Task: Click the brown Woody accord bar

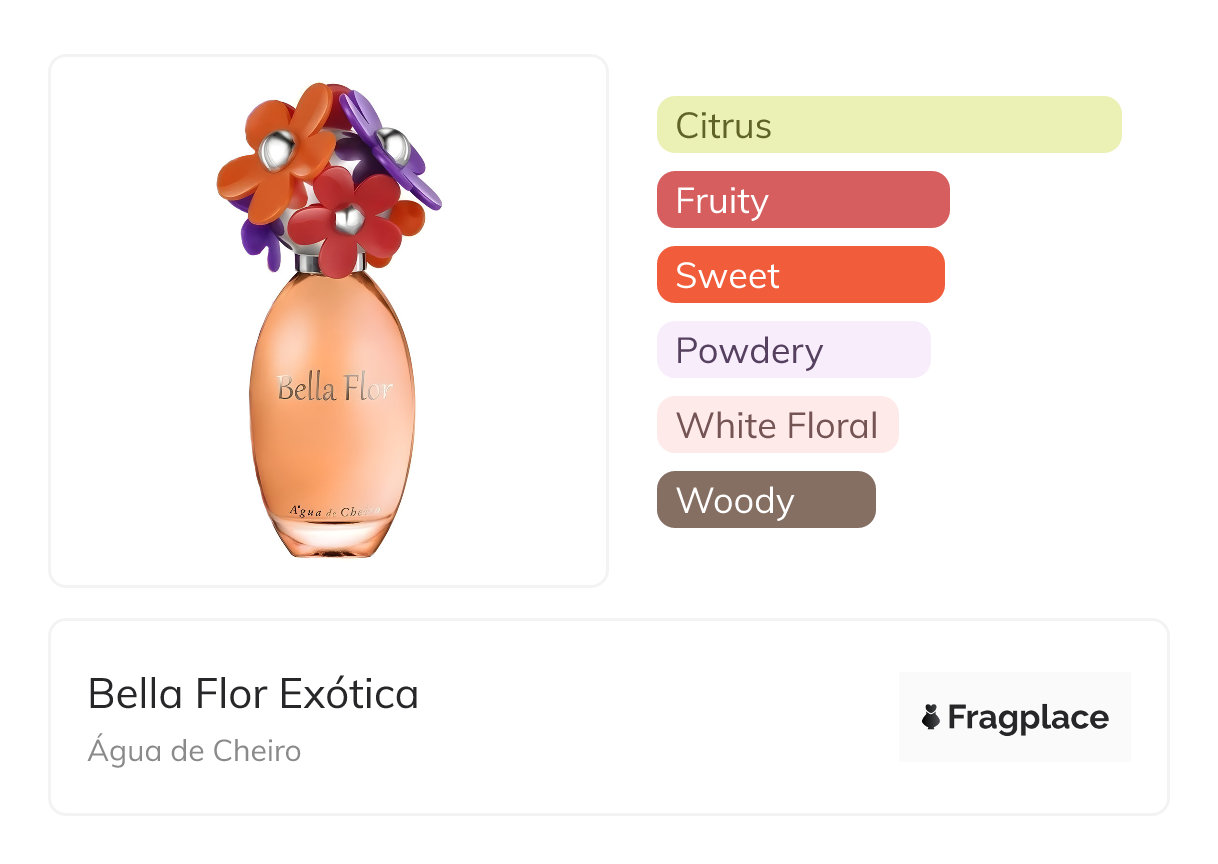Action: click(x=765, y=500)
